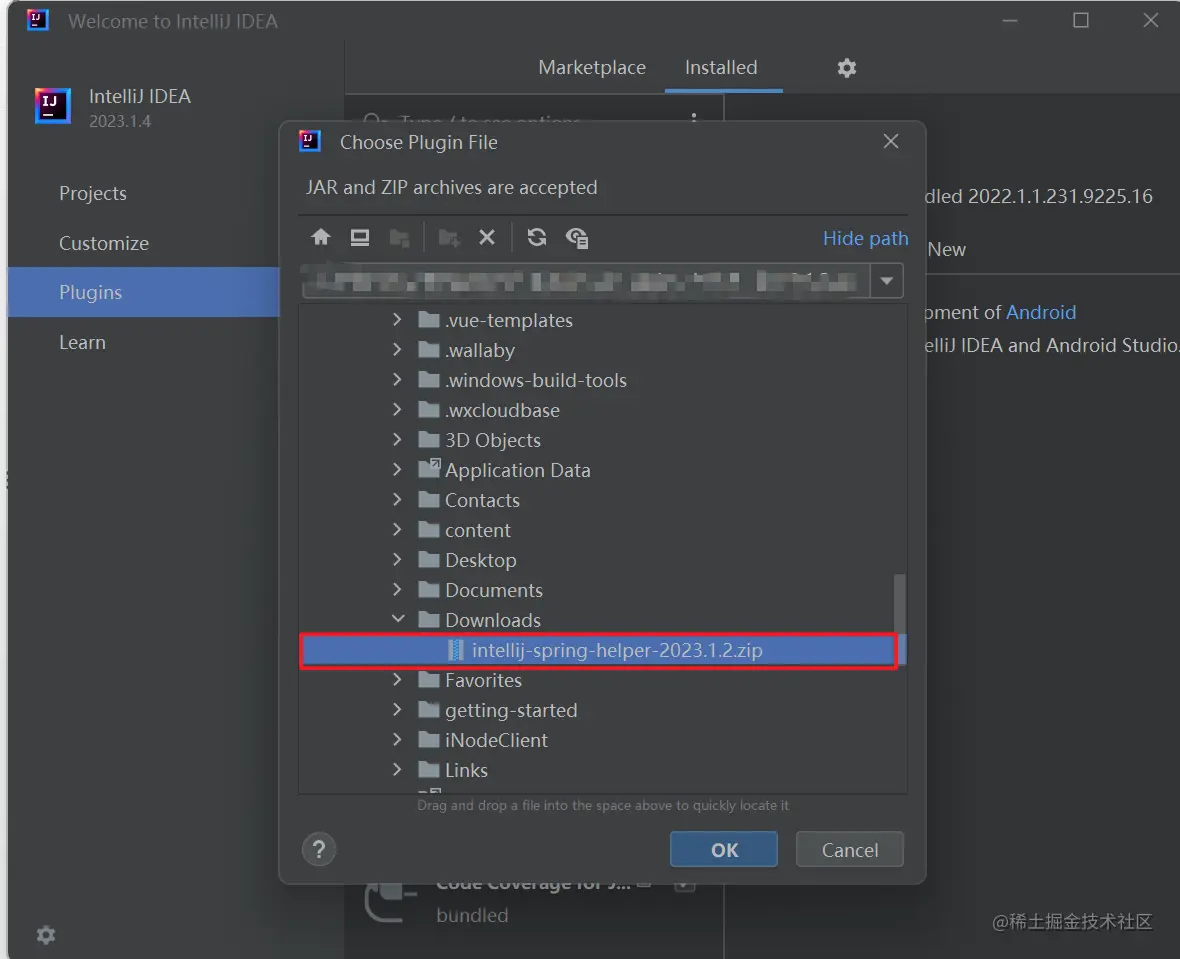The image size is (1180, 959).
Task: Click the Application Data folder icon
Action: click(429, 469)
